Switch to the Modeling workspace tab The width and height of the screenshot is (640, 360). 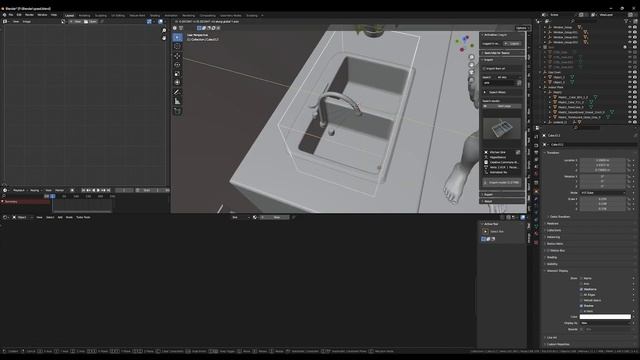(x=84, y=16)
